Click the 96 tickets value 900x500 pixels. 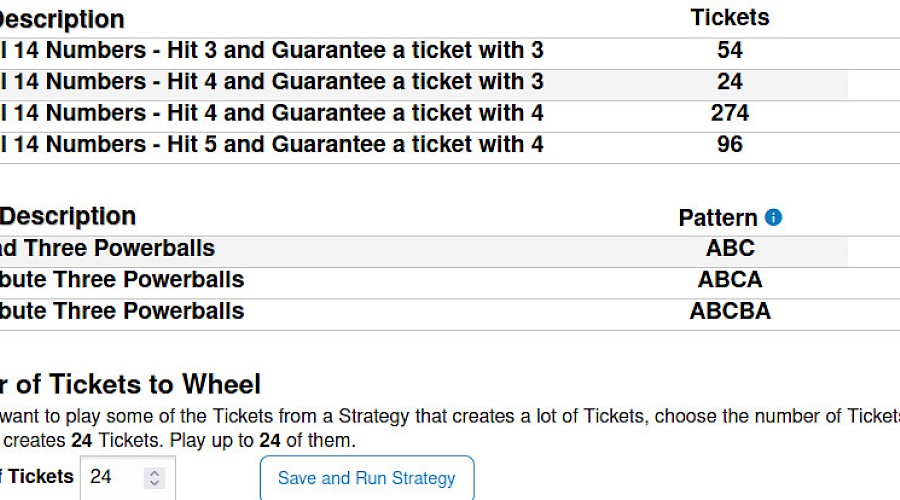click(x=730, y=144)
